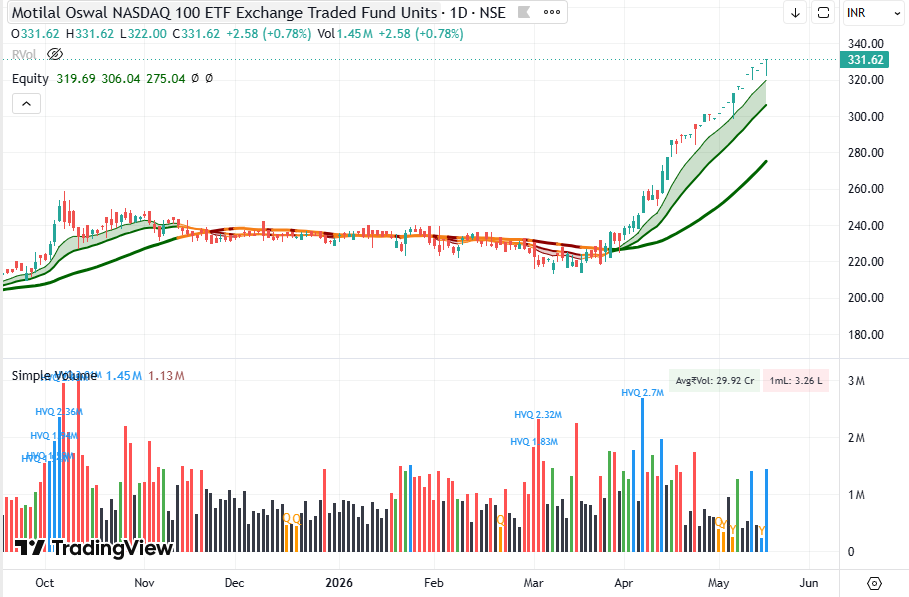The height and width of the screenshot is (597, 909).
Task: Click the May label on the time axis
Action: pos(719,583)
